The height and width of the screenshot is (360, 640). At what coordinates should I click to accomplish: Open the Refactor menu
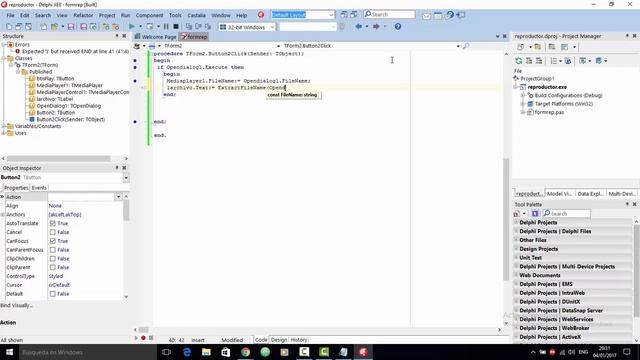pyautogui.click(x=83, y=15)
